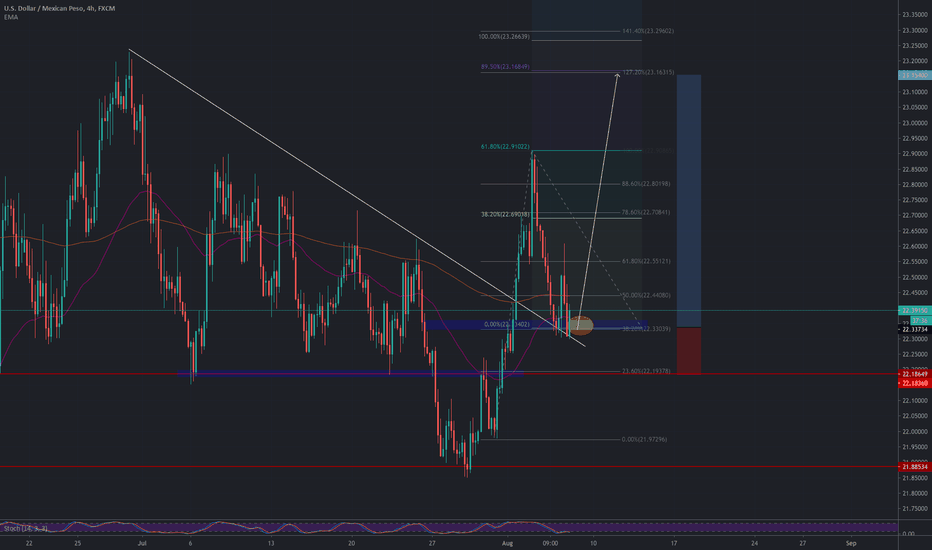Select the 100.00%(23.26639) Fibonacci label
Screen dimensions: 932x550
click(504, 37)
